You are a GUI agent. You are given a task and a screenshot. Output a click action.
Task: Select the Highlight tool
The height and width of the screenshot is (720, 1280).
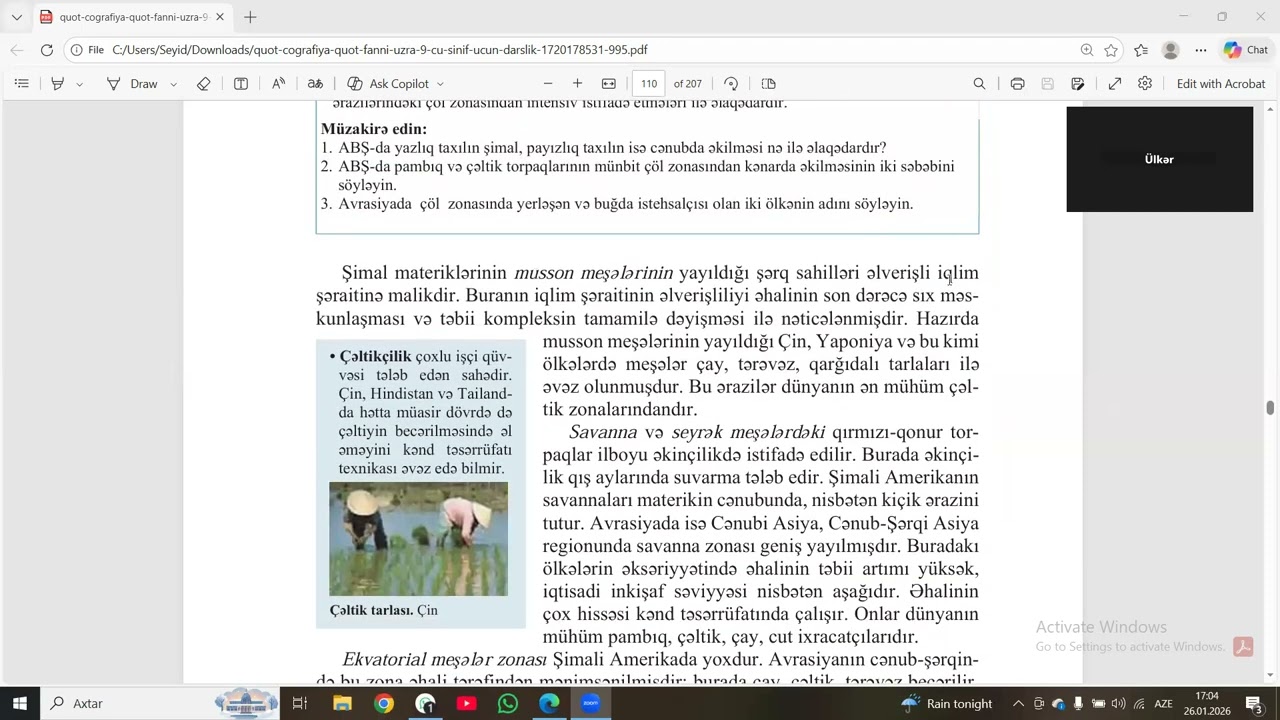(x=58, y=84)
